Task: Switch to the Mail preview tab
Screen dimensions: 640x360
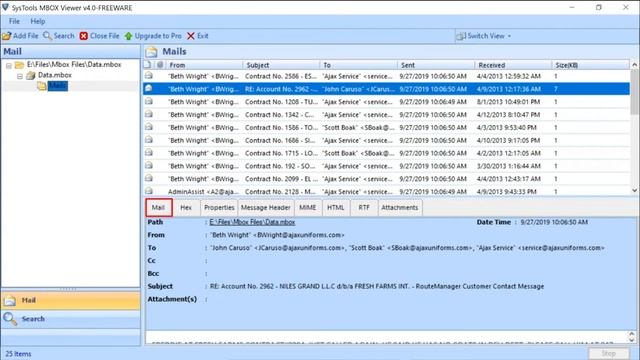Action: (x=158, y=207)
